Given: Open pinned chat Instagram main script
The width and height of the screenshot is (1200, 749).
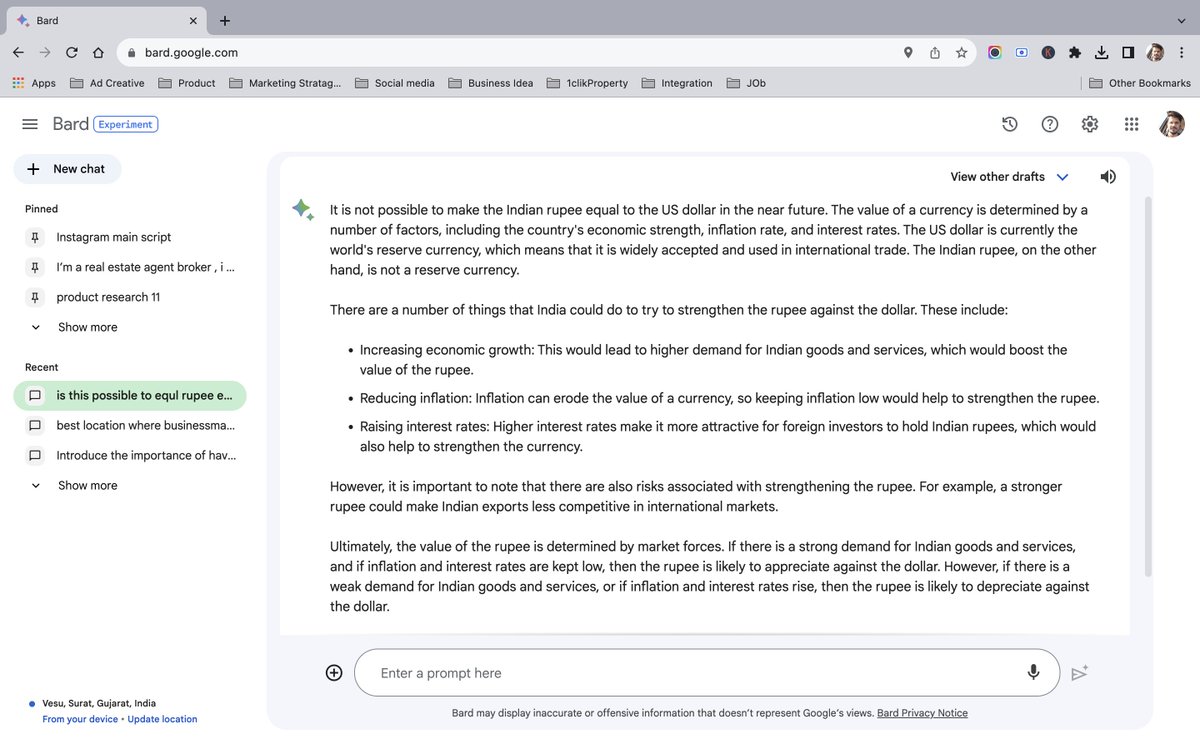Looking at the screenshot, I should click(x=130, y=237).
